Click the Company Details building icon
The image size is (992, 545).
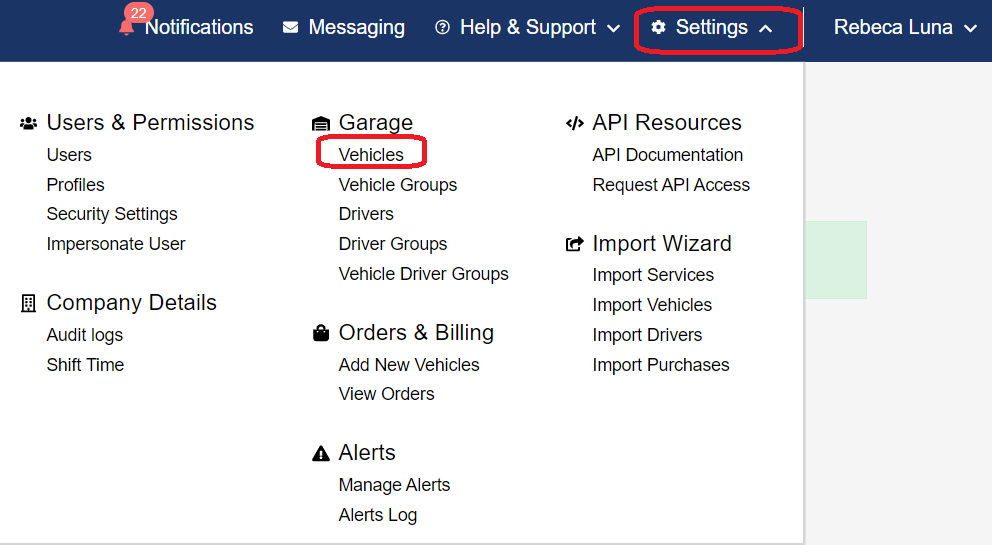click(28, 303)
